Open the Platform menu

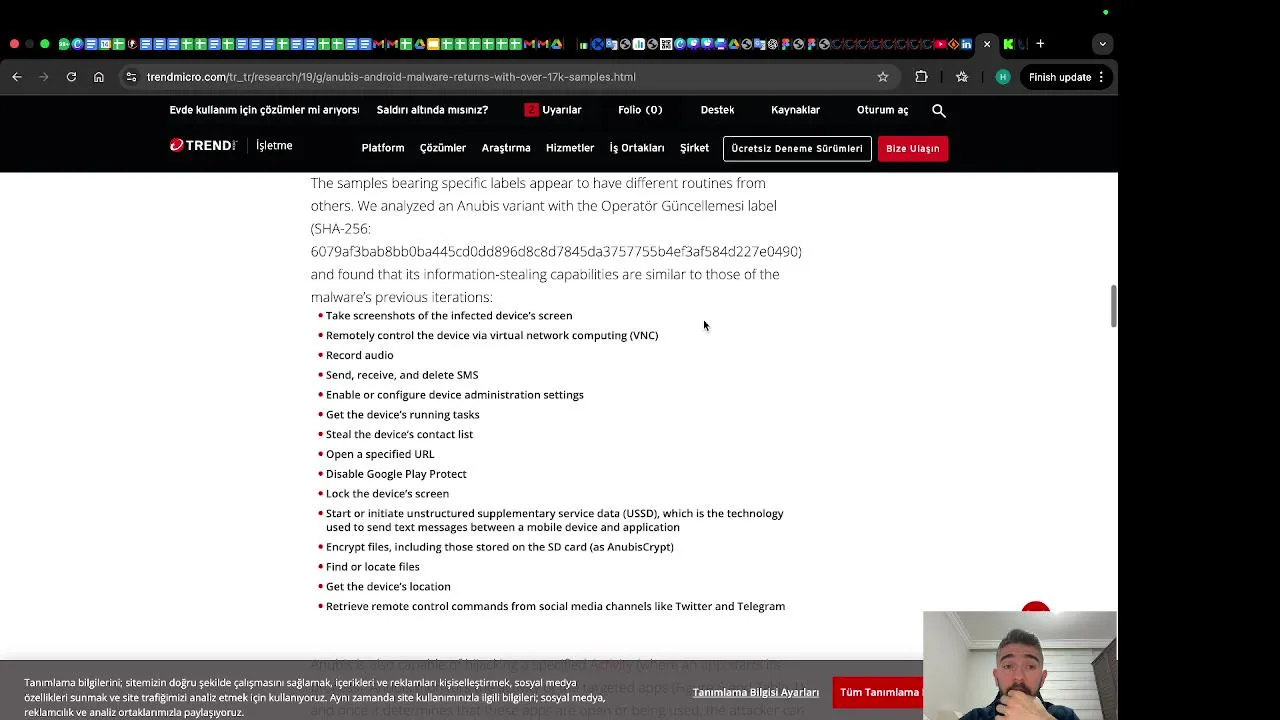[x=383, y=148]
